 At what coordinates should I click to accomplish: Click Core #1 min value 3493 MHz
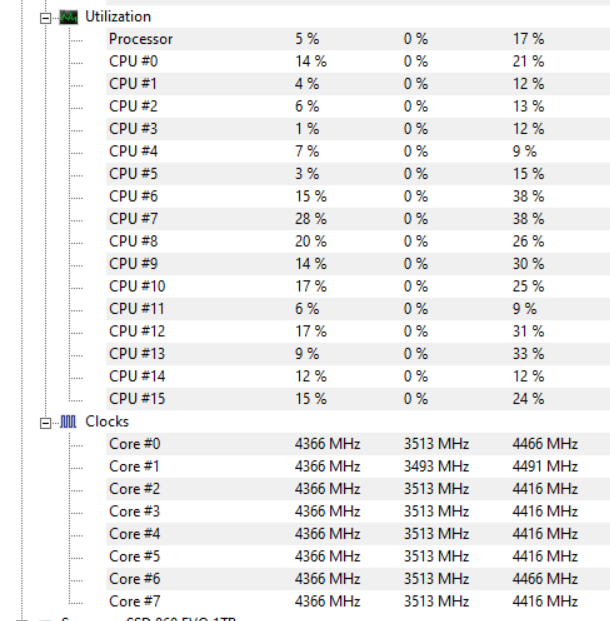pyautogui.click(x=436, y=466)
